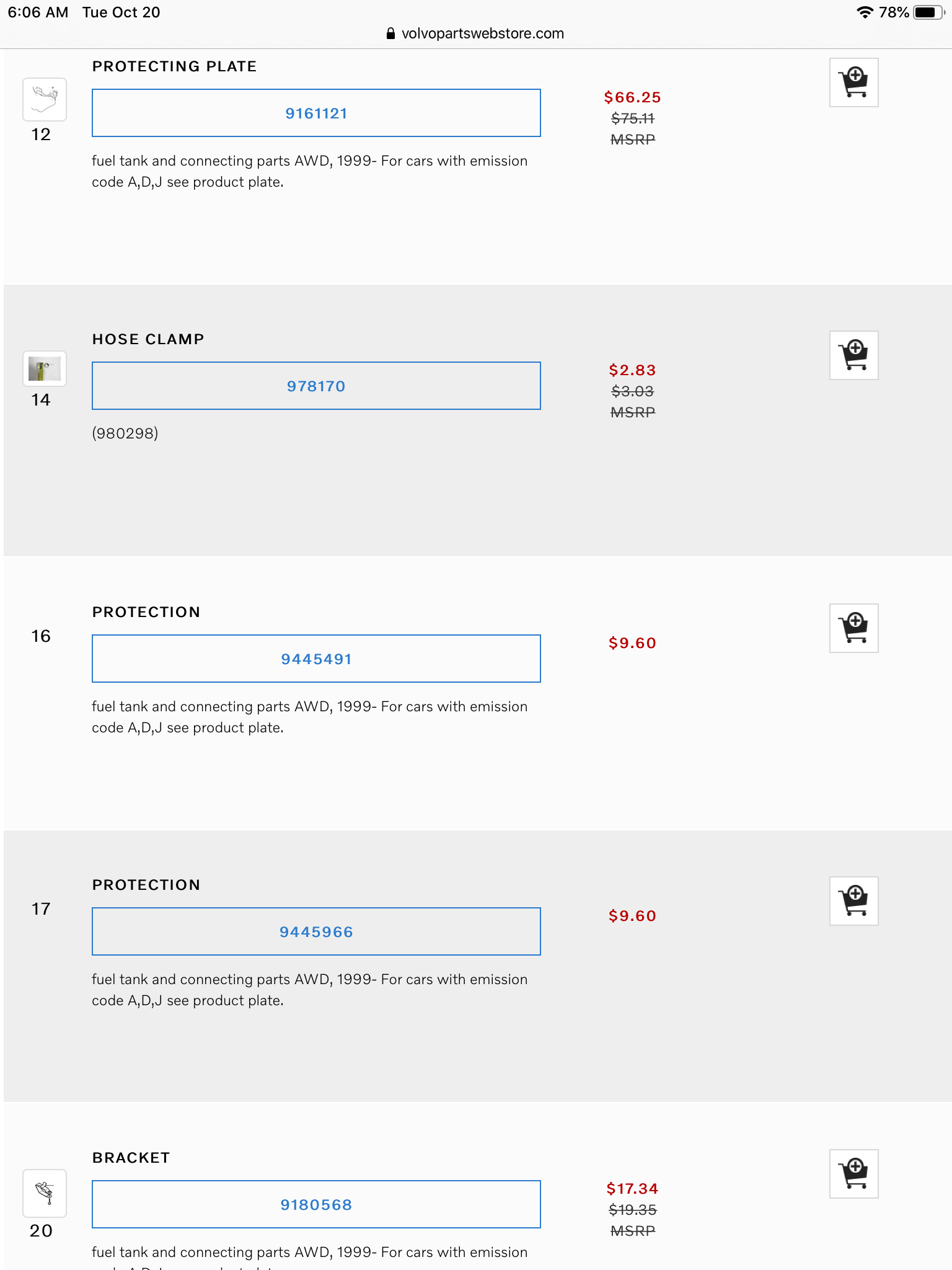Tap the lock icon beside the URL

click(x=390, y=33)
